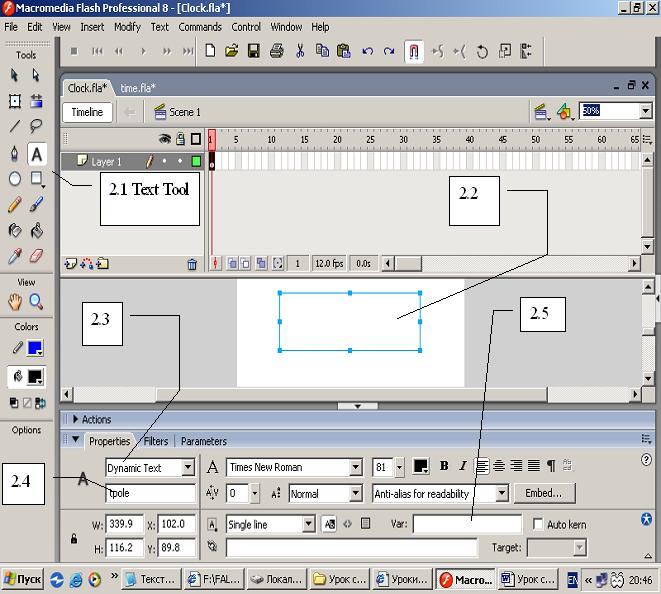Open the stage zoom percentage dropdown
The width and height of the screenshot is (661, 594).
[645, 111]
